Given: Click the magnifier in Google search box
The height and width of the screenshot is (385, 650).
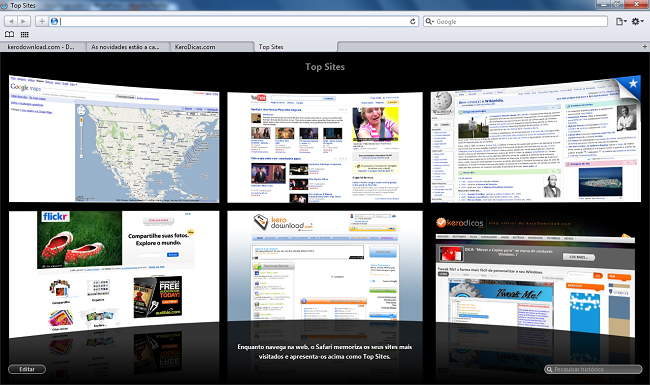Looking at the screenshot, I should pos(429,21).
